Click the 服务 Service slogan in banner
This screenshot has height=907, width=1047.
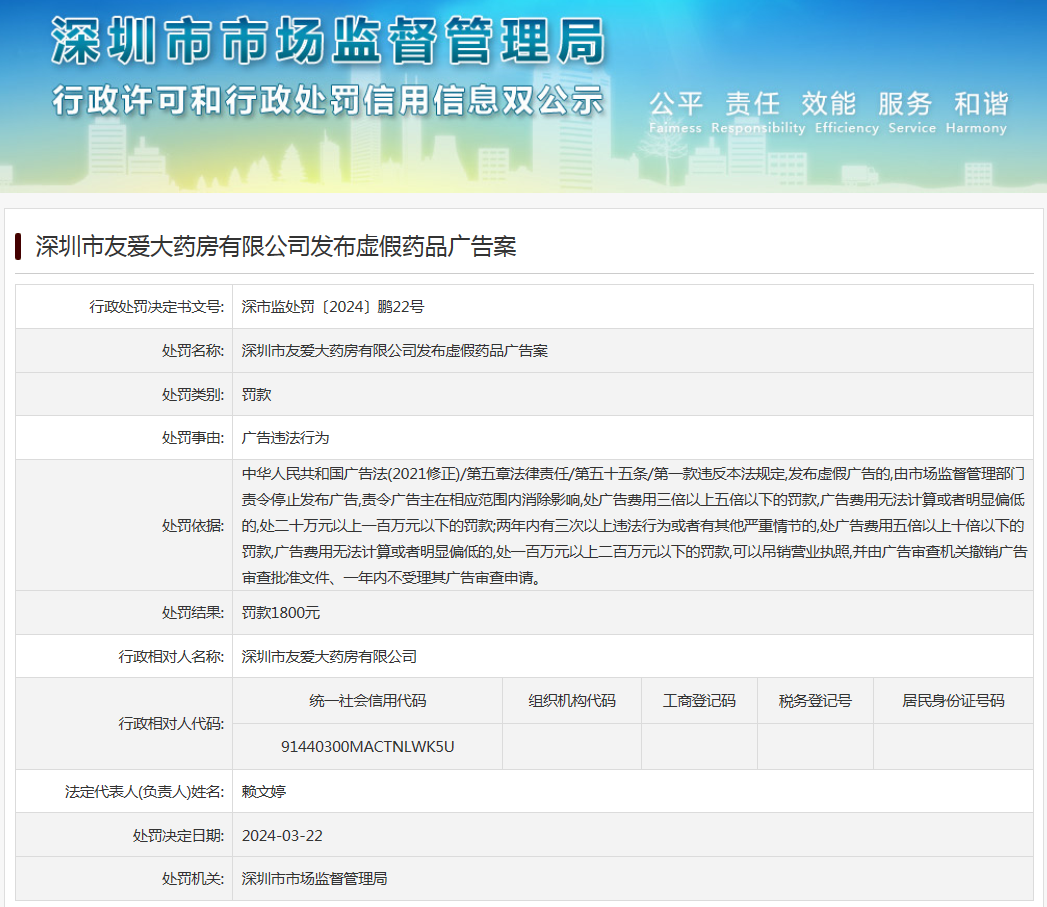click(x=912, y=112)
